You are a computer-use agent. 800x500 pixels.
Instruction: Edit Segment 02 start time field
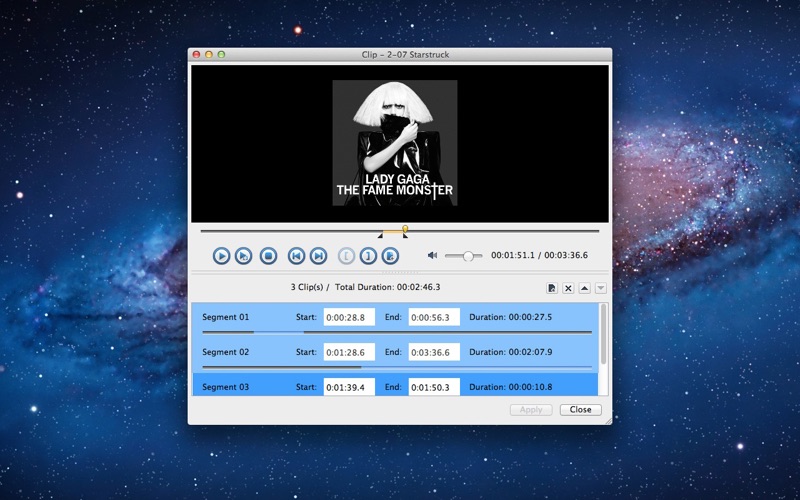tap(349, 352)
